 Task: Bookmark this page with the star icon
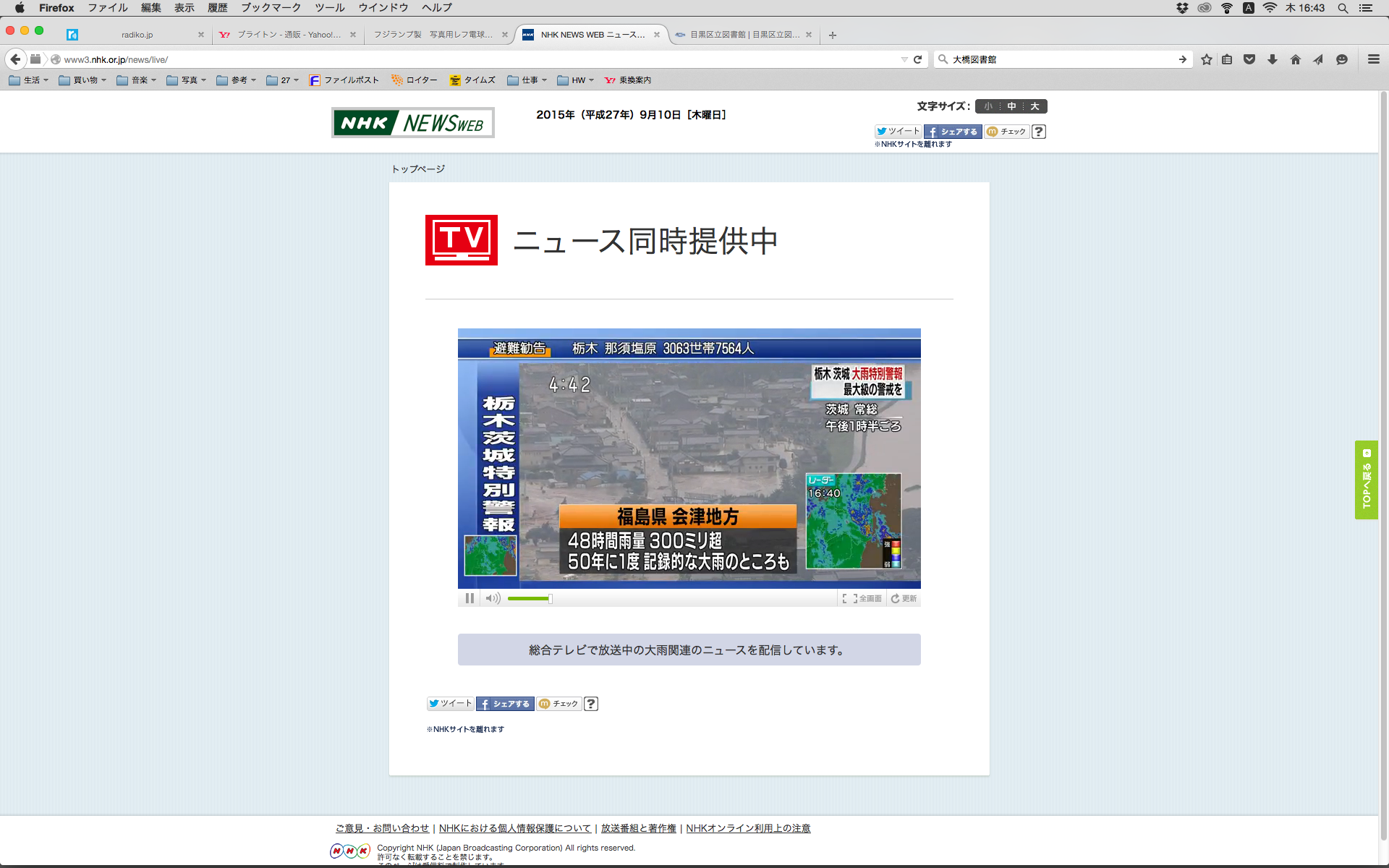point(1206,59)
